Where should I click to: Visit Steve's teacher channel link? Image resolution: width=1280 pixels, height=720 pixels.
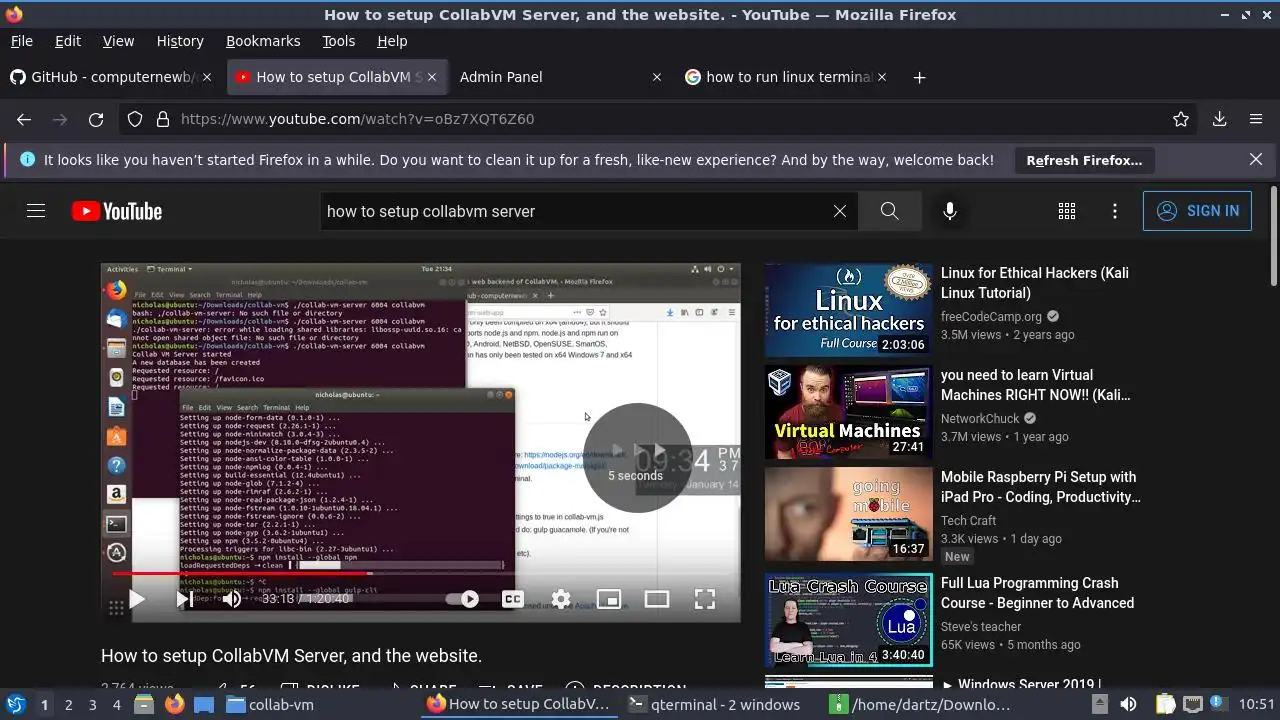click(x=981, y=627)
